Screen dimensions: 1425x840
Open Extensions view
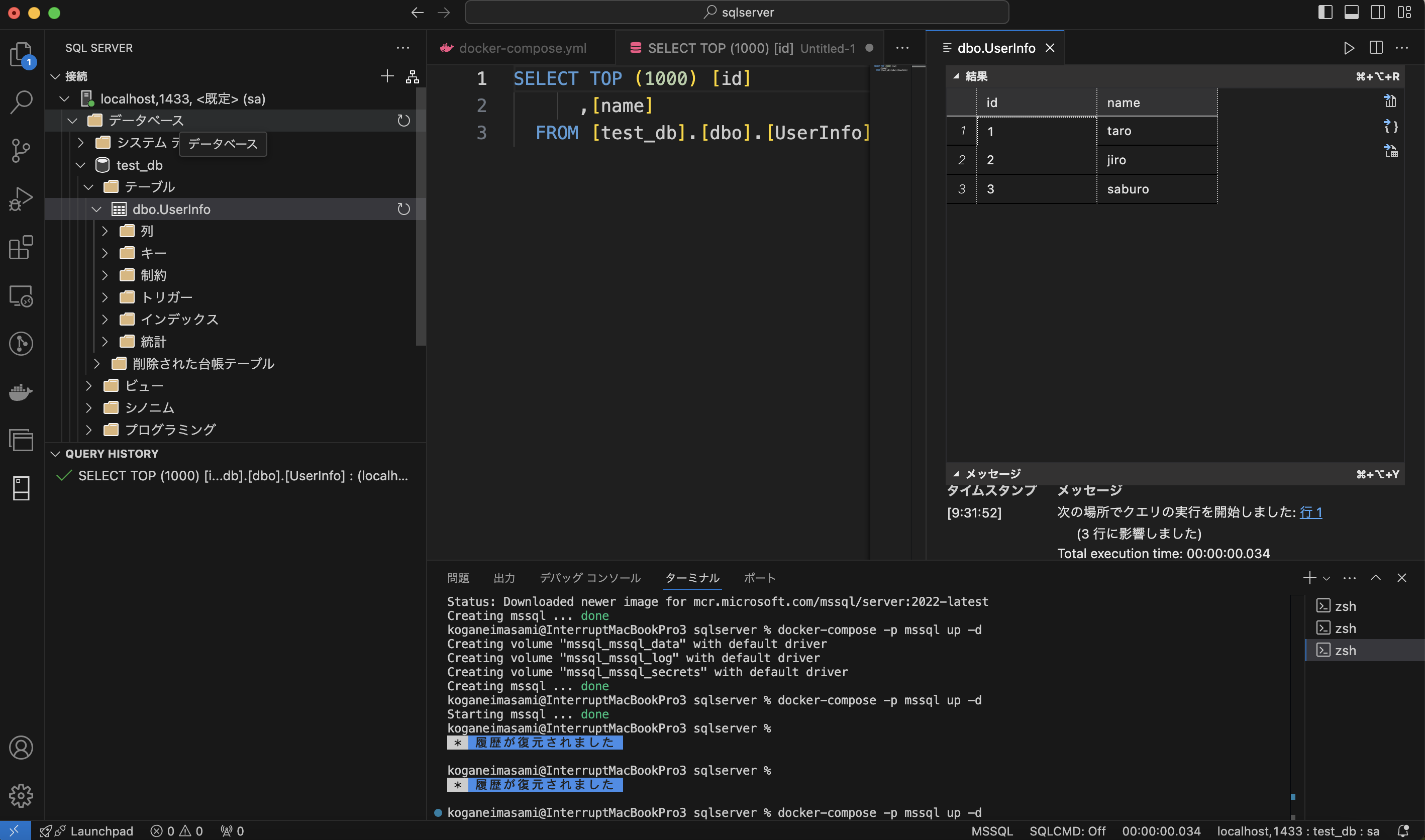[21, 247]
